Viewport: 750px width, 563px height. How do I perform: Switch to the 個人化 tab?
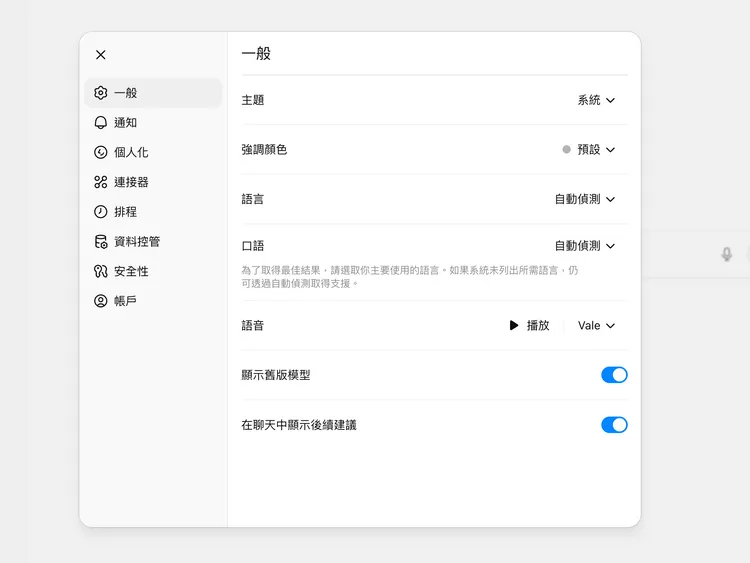click(x=153, y=152)
